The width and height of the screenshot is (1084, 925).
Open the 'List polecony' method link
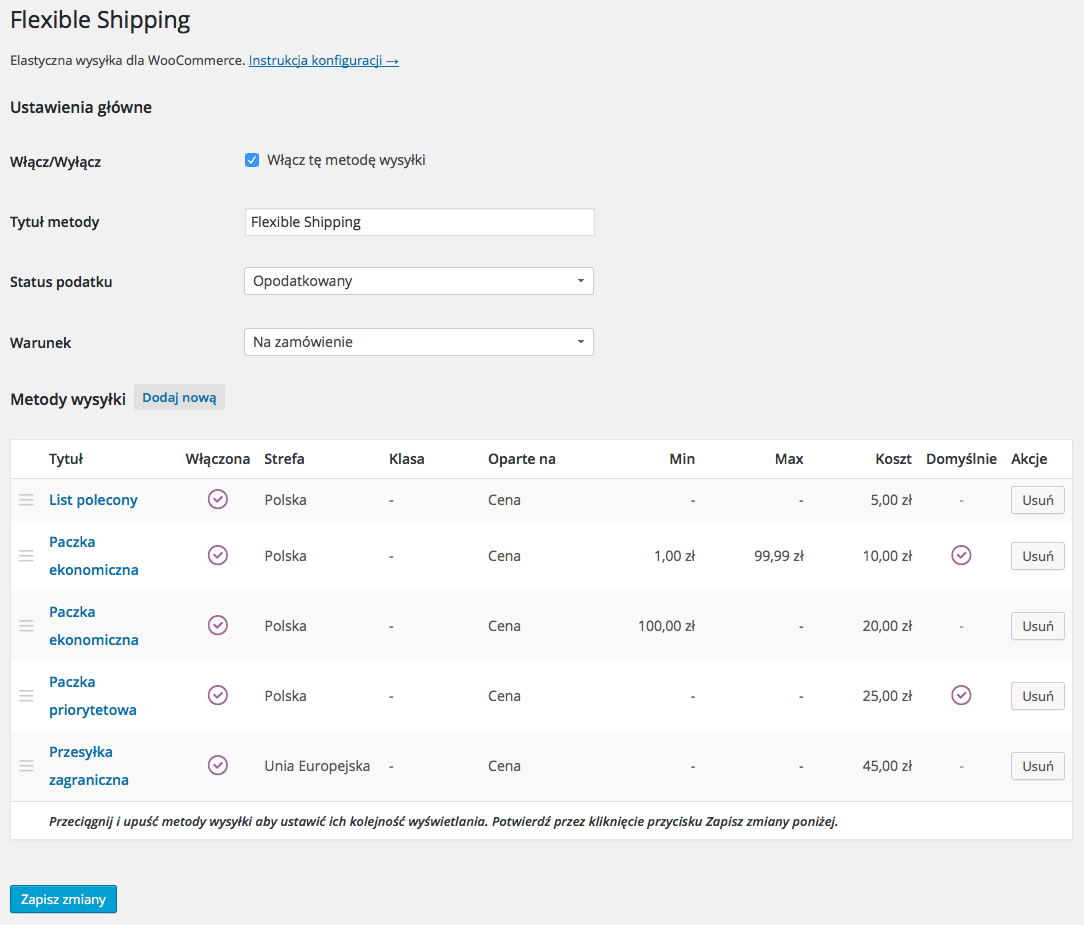point(93,500)
